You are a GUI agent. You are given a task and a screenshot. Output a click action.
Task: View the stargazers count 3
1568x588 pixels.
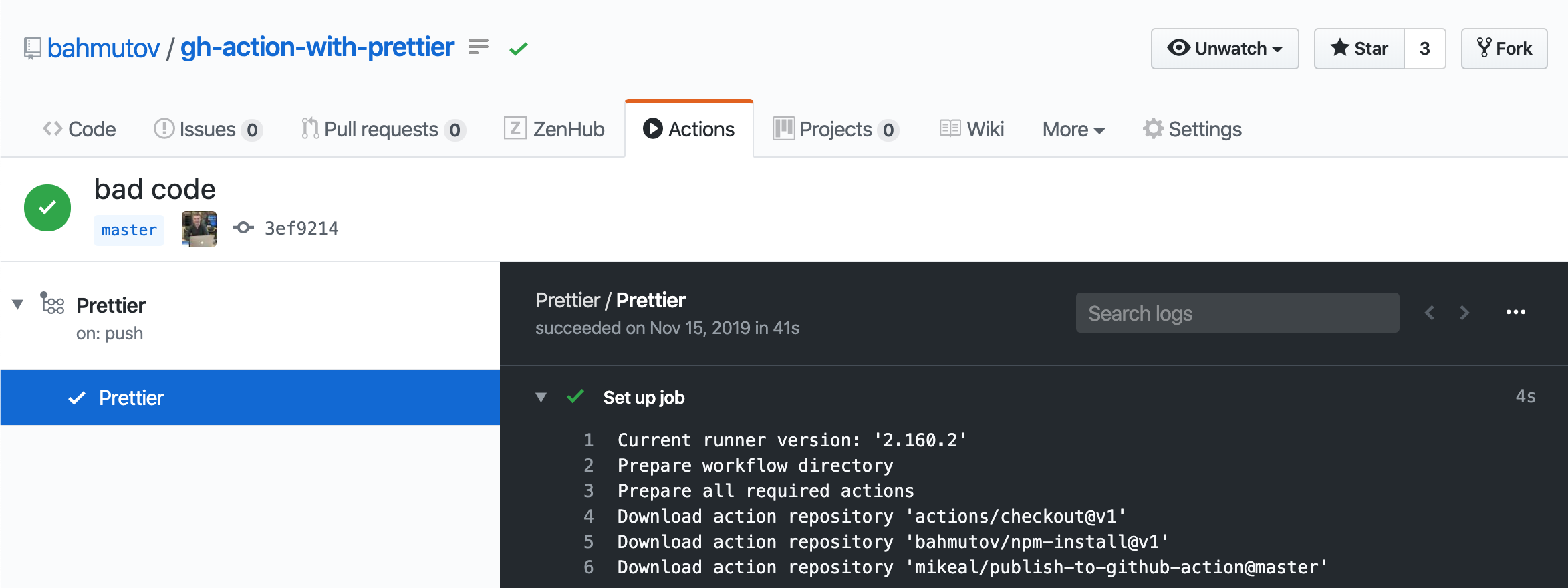tap(1425, 49)
